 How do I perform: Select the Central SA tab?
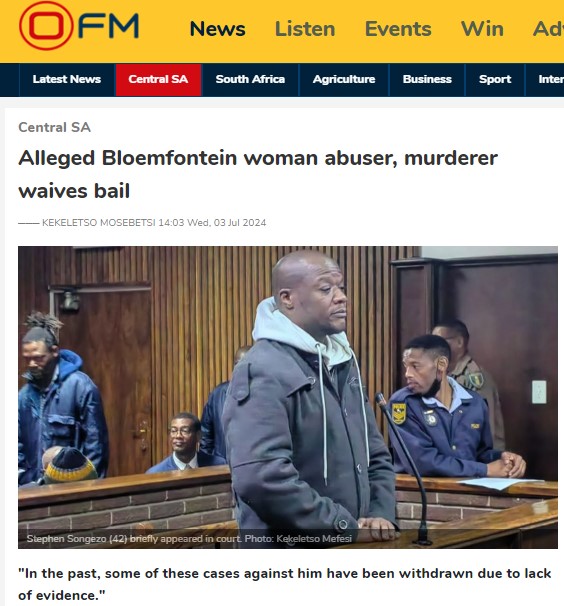coord(158,80)
